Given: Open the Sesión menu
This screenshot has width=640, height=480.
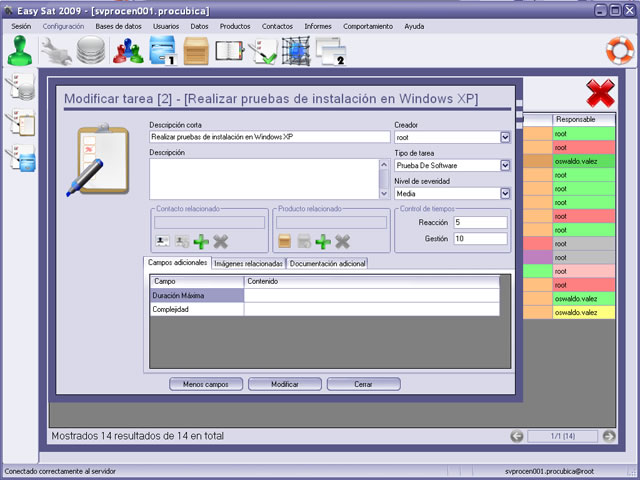Looking at the screenshot, I should 21,27.
